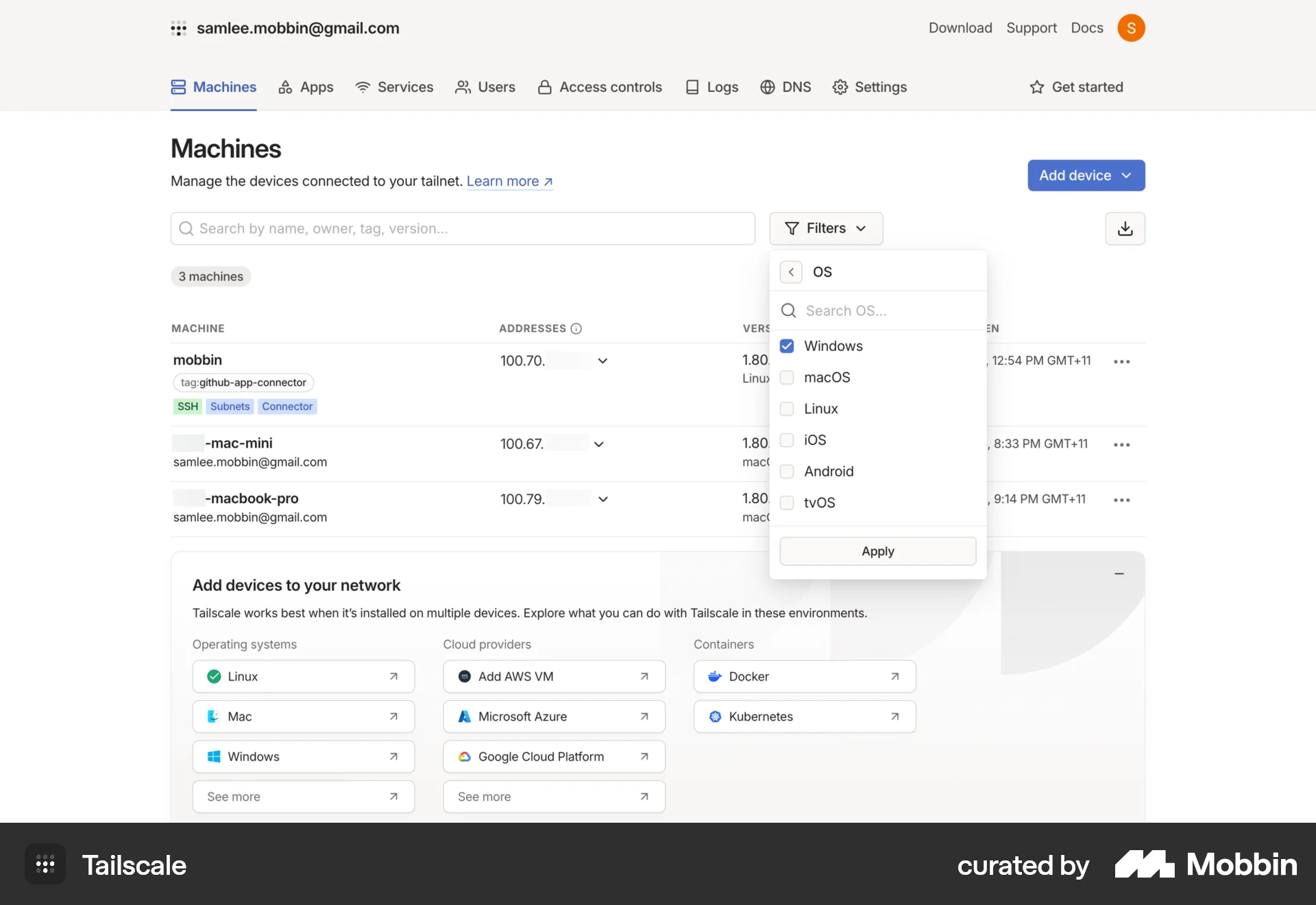Screen dimensions: 1316x905
Task: Click the Apply filter button
Action: point(877,551)
